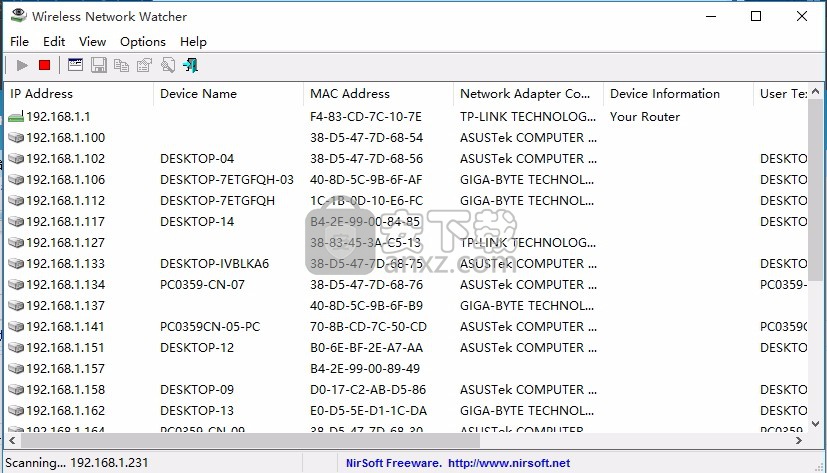Sort by the MAC Address column header
This screenshot has width=827, height=473.
[x=378, y=93]
